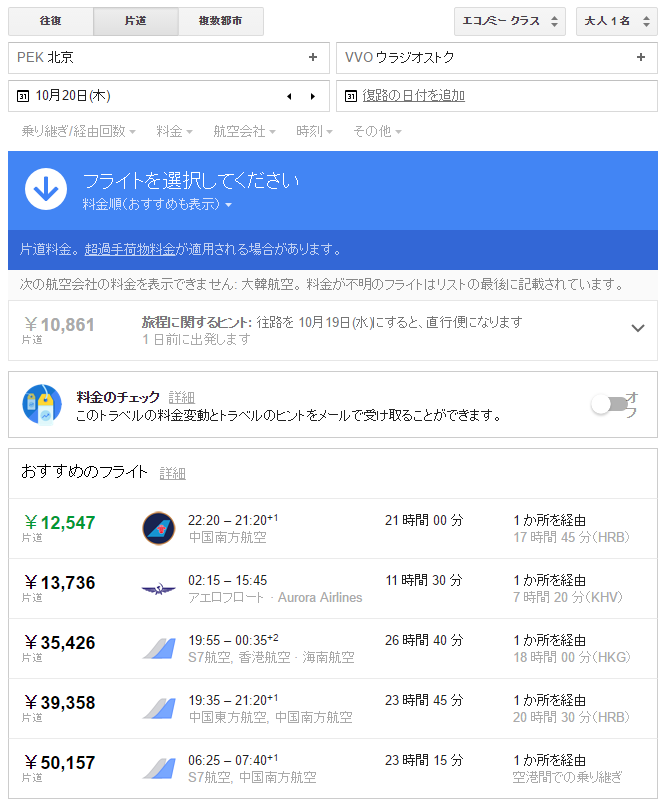Click the blue down-arrow circle icon
Screen dimensions: 665x799
coord(46,189)
